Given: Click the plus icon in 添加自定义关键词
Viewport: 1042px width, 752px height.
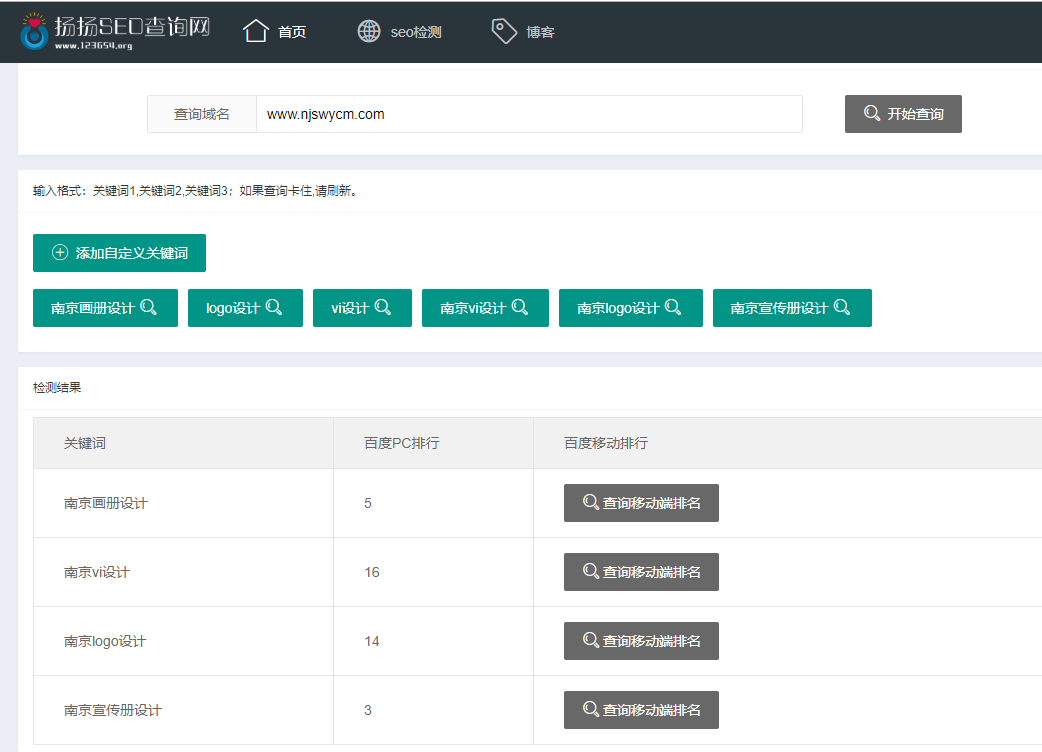Looking at the screenshot, I should coord(60,253).
